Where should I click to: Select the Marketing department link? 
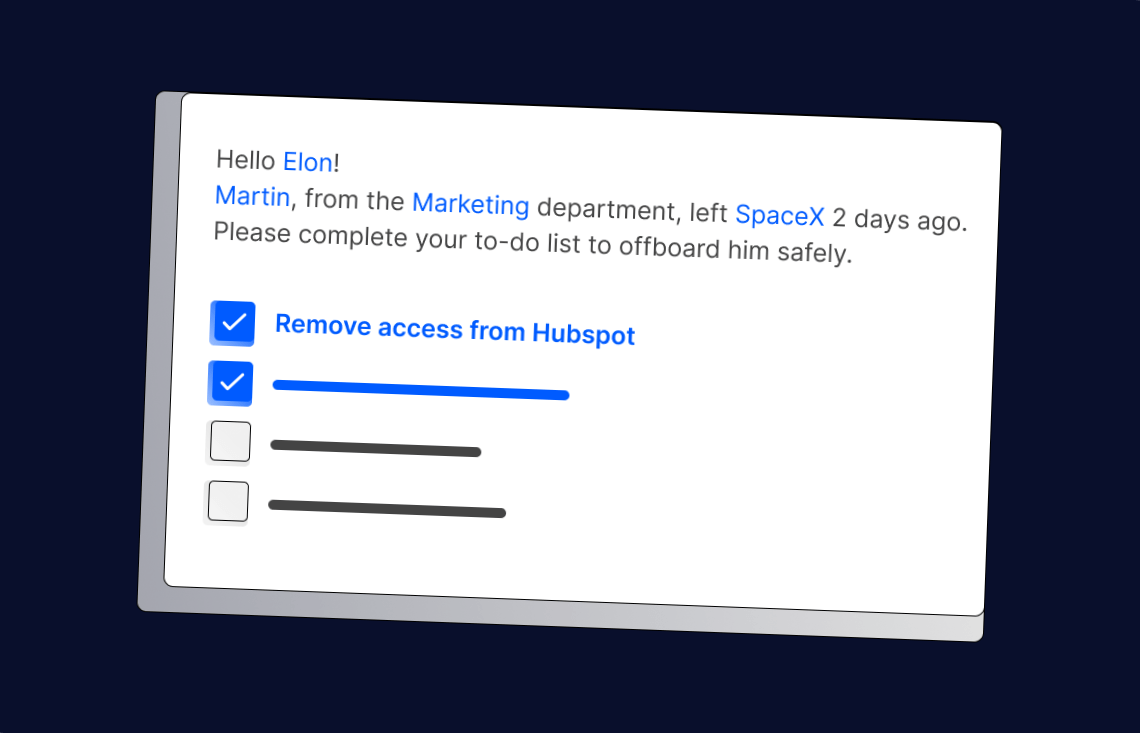470,204
